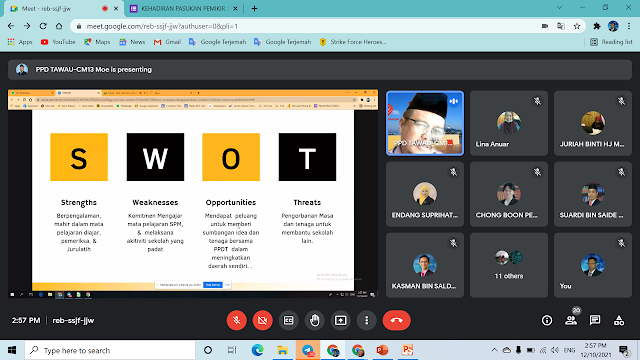640x360 pixels.
Task: Select SUARDI BIN SAIDE participant tile
Action: 593,194
